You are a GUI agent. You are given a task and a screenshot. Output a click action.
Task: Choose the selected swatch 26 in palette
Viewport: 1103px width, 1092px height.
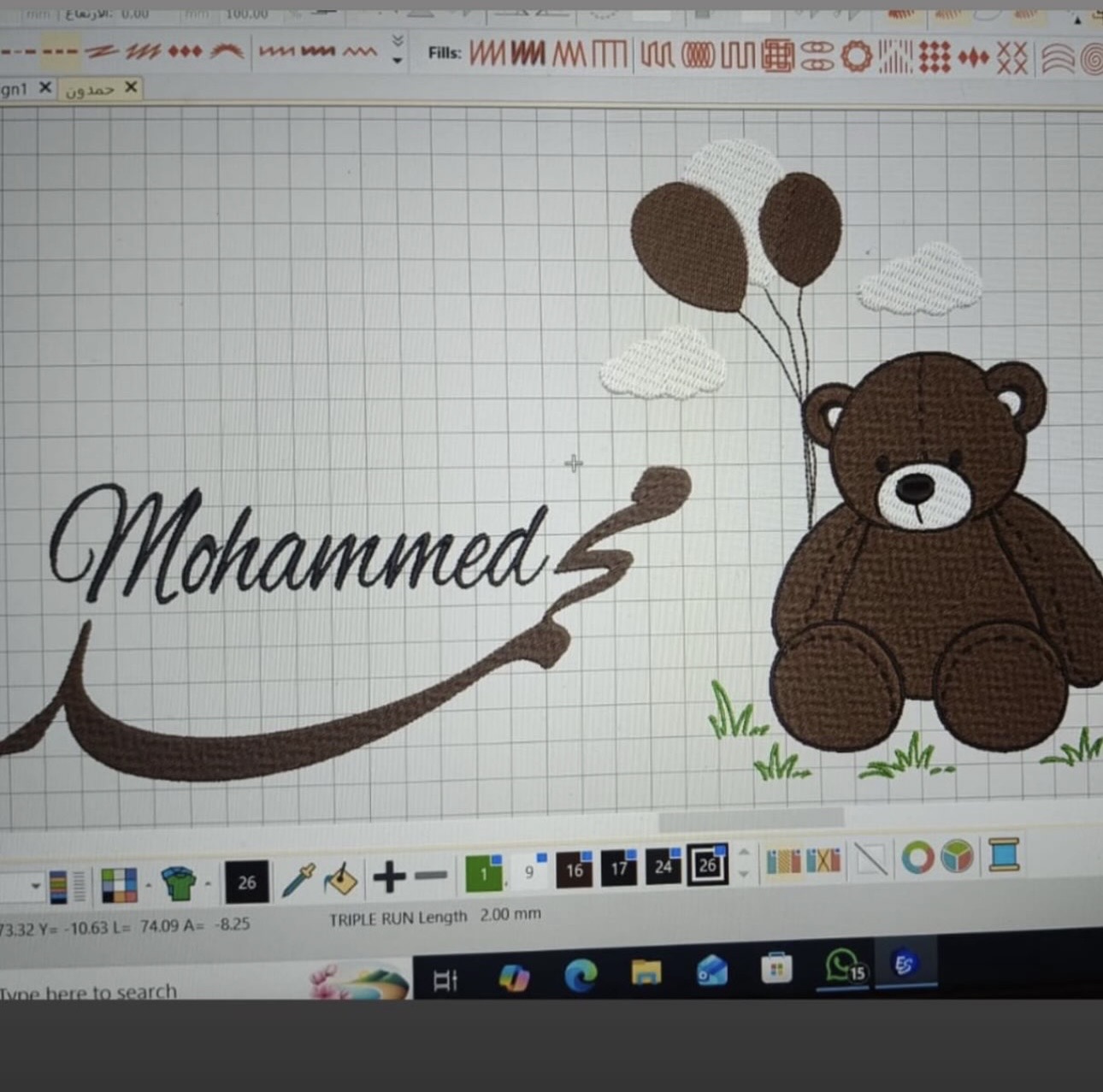pos(708,865)
